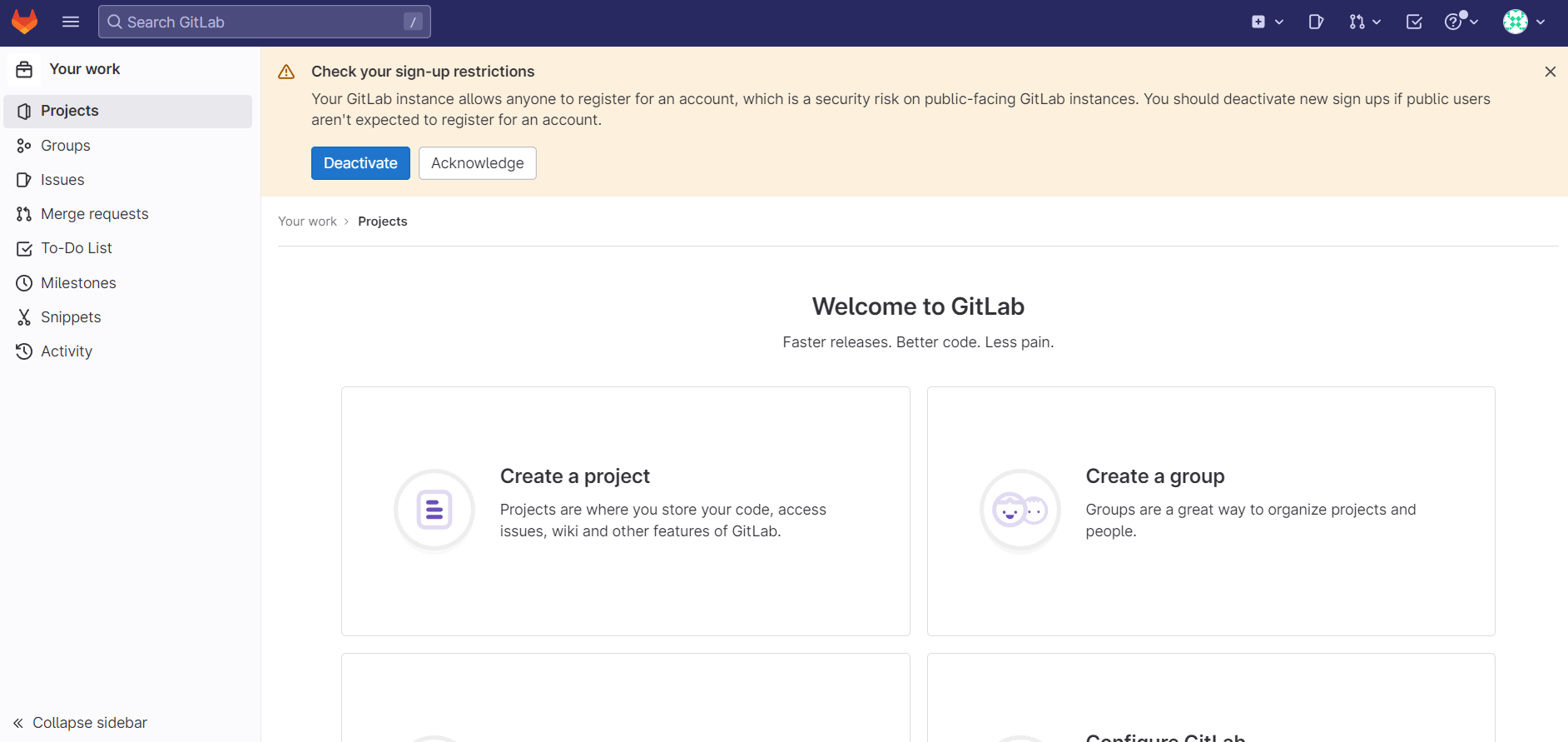Click the Milestones clock icon
The width and height of the screenshot is (1568, 742).
pos(24,283)
